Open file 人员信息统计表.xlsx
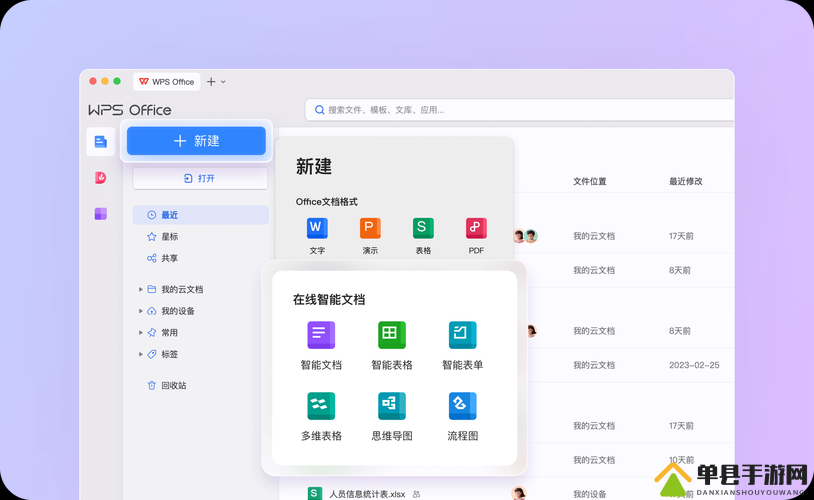 368,494
